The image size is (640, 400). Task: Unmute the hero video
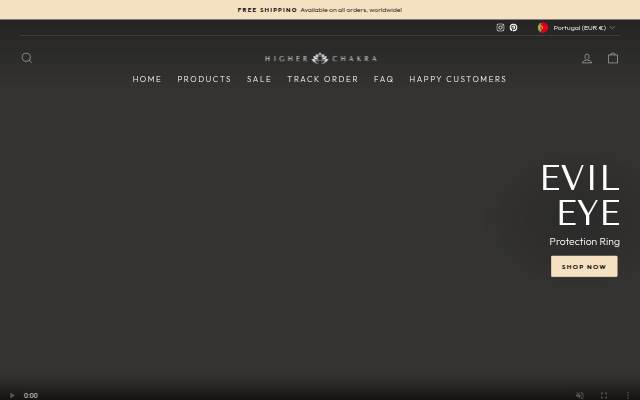coord(579,395)
